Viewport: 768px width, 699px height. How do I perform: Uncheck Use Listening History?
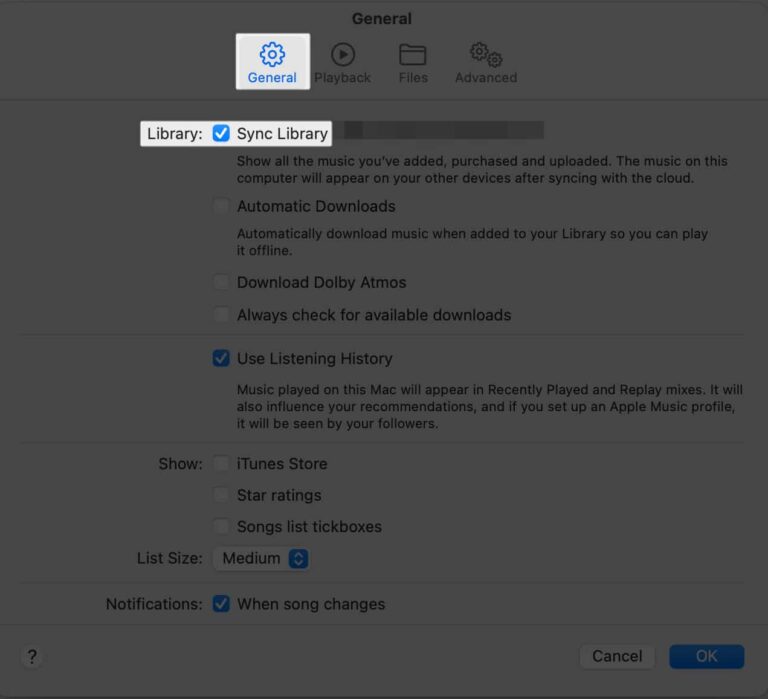tap(221, 358)
